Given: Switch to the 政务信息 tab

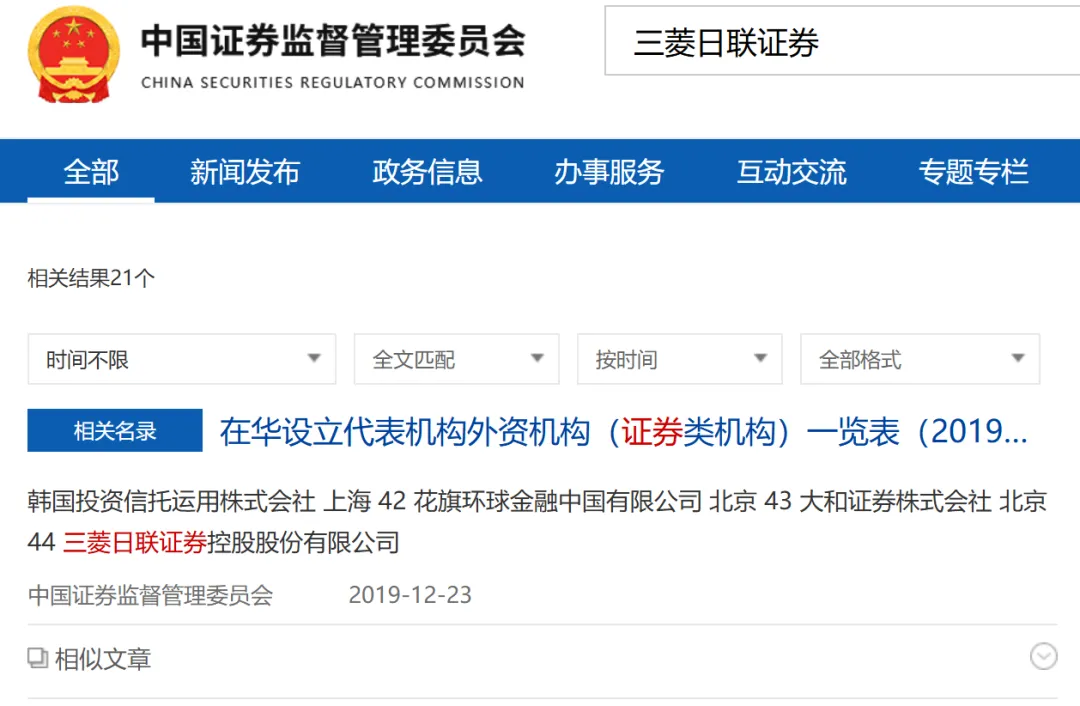Looking at the screenshot, I should pyautogui.click(x=427, y=172).
